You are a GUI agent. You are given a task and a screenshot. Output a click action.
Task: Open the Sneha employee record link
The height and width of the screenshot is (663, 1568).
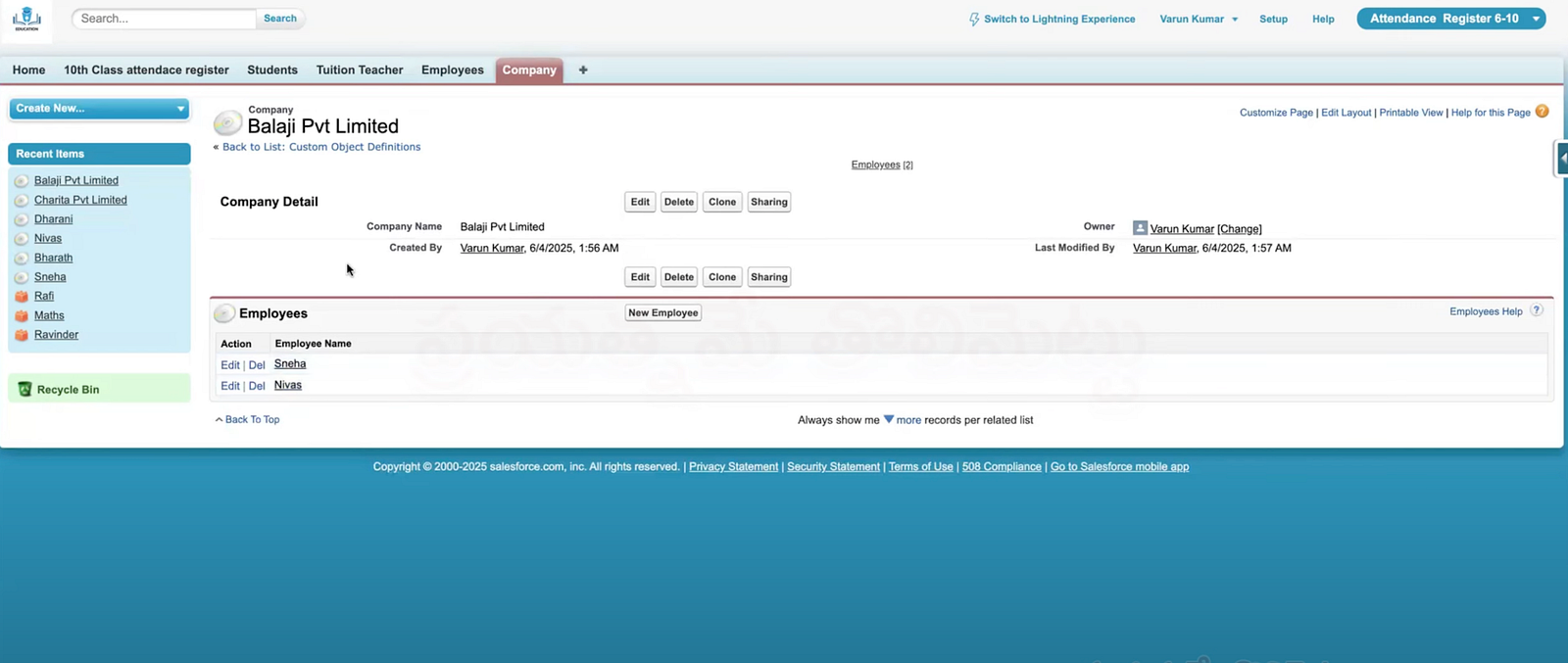(290, 364)
